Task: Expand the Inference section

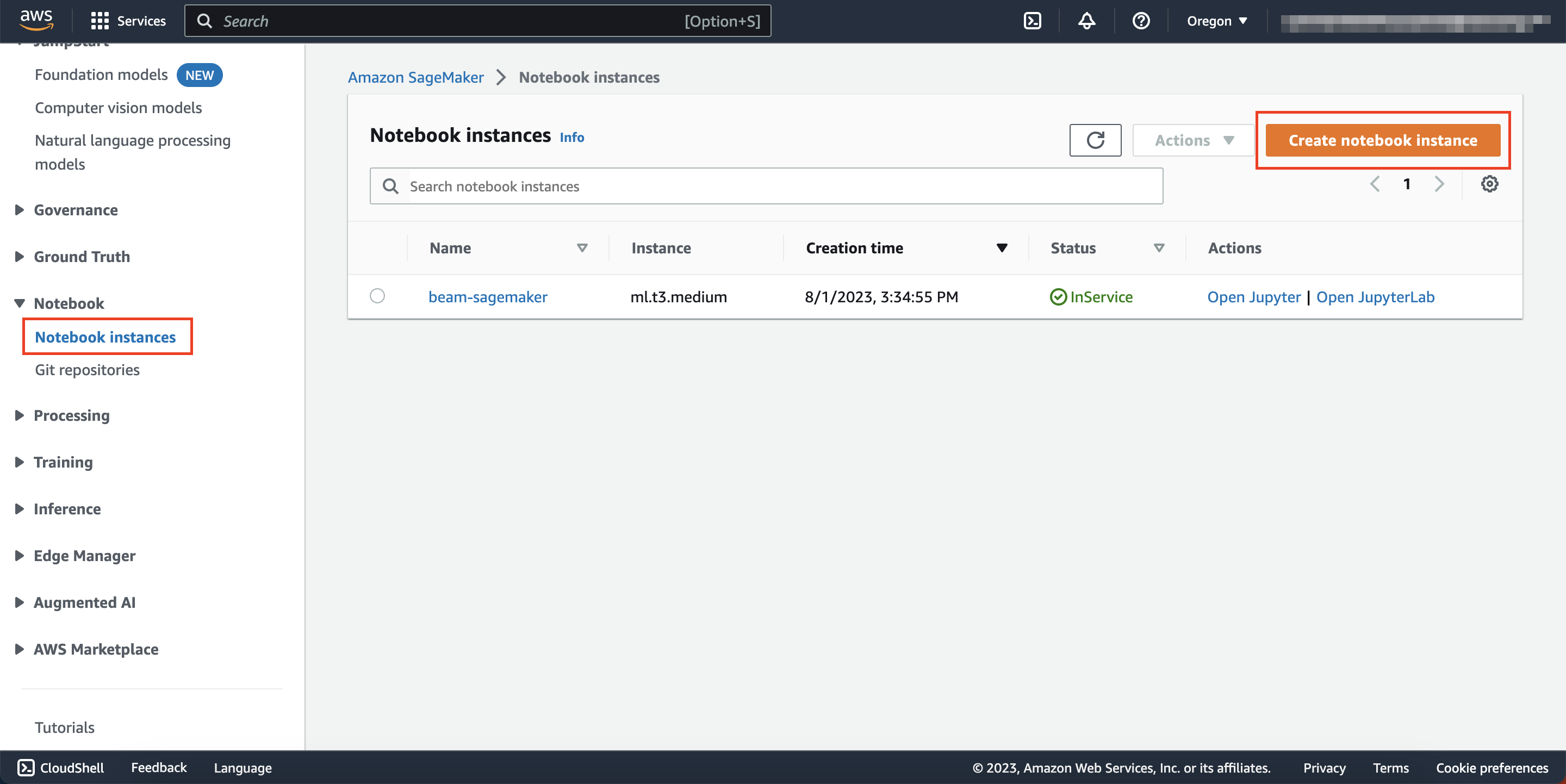Action: coord(67,509)
